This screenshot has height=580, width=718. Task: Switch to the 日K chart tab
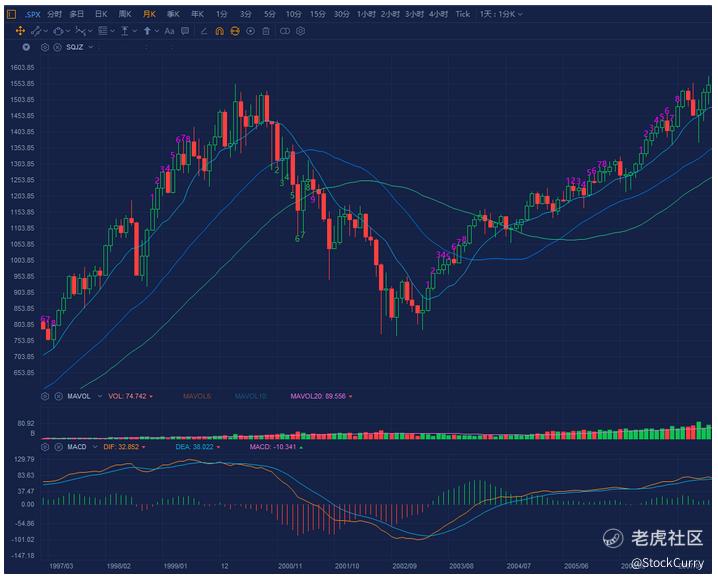coord(101,14)
